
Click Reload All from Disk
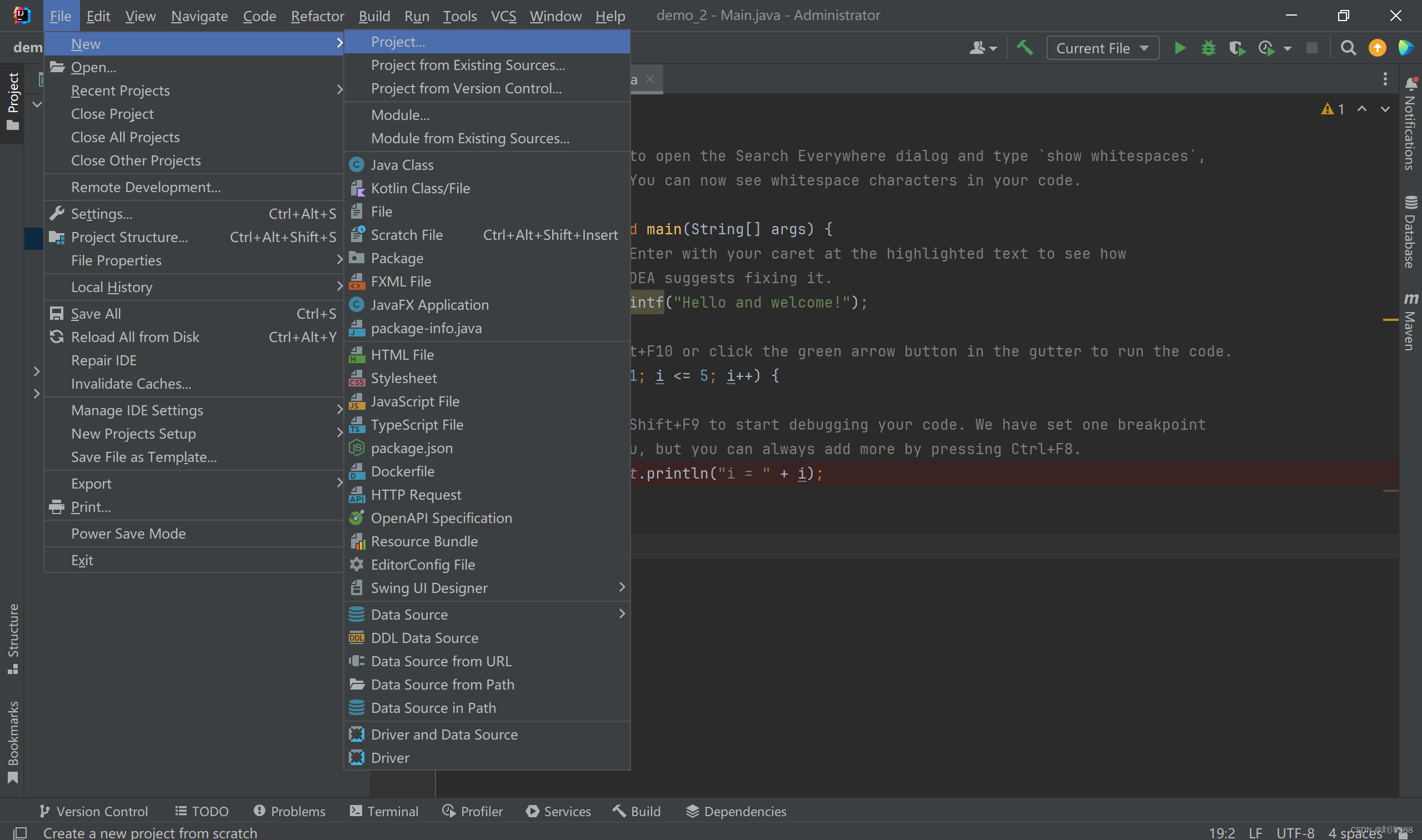pos(194,337)
